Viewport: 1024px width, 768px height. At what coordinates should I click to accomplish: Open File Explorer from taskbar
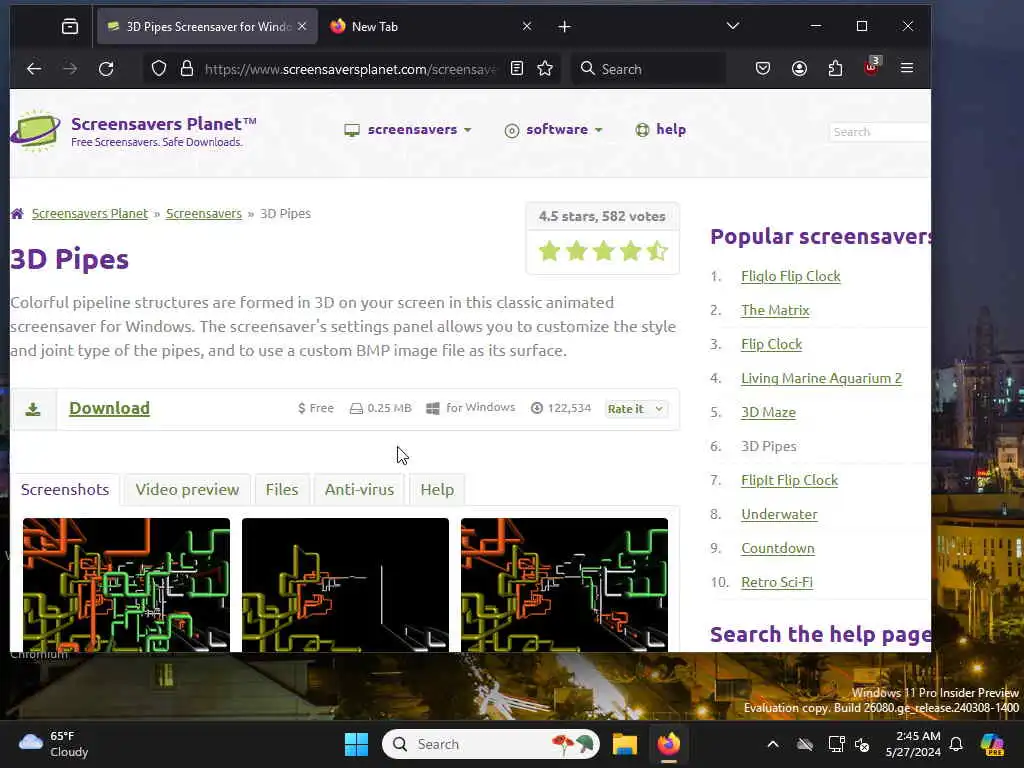tap(625, 744)
